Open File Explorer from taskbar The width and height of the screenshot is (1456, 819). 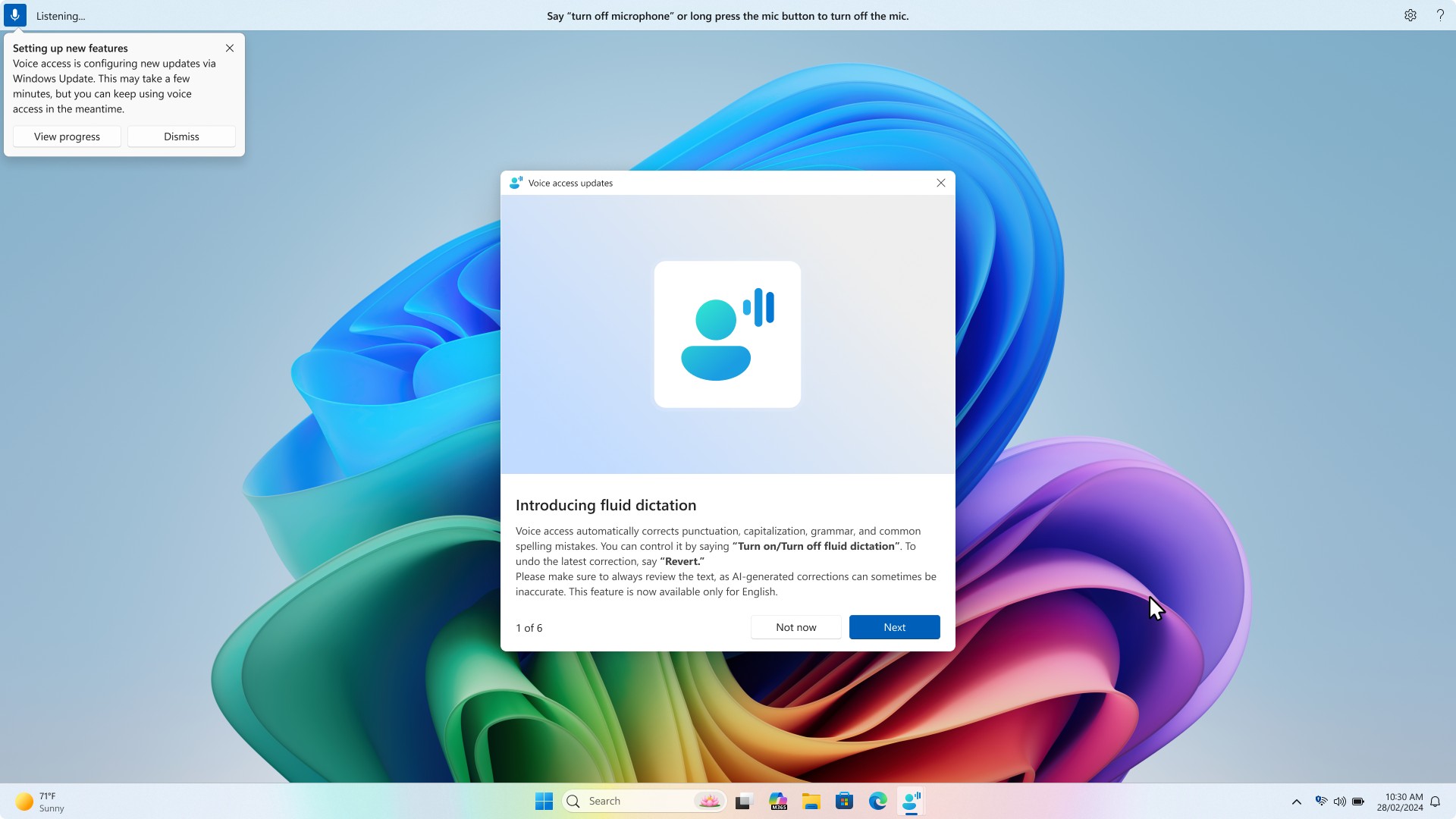click(x=811, y=801)
